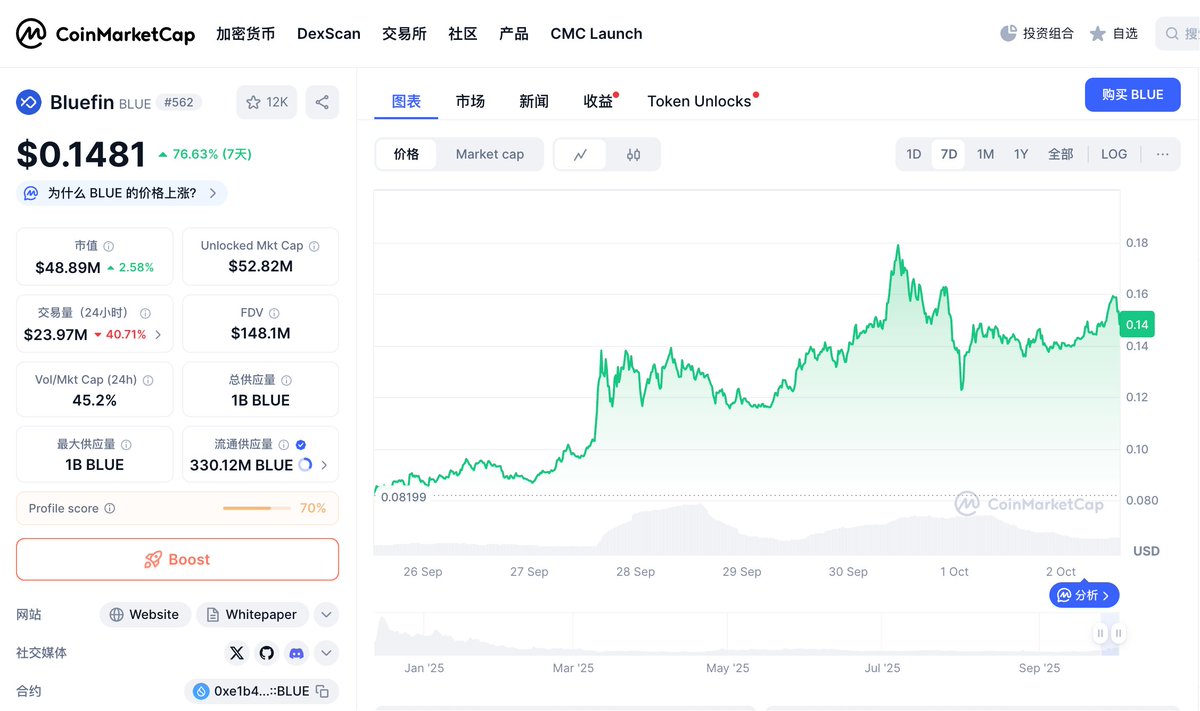Image resolution: width=1200 pixels, height=711 pixels.
Task: Click the Boost button
Action: click(x=177, y=560)
